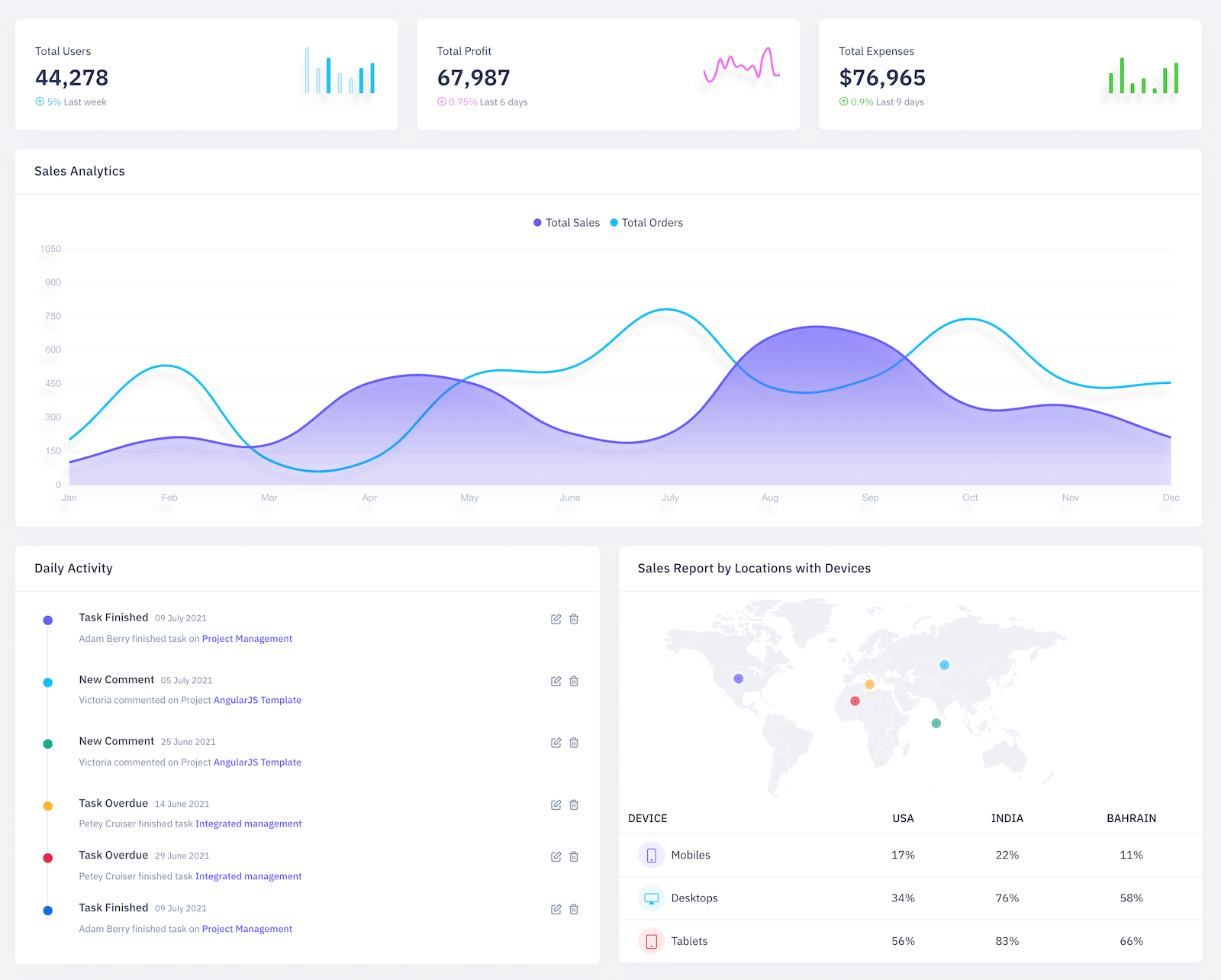This screenshot has height=980, width=1221.
Task: Edit the New Comment from 05 July 2021
Action: [x=556, y=681]
